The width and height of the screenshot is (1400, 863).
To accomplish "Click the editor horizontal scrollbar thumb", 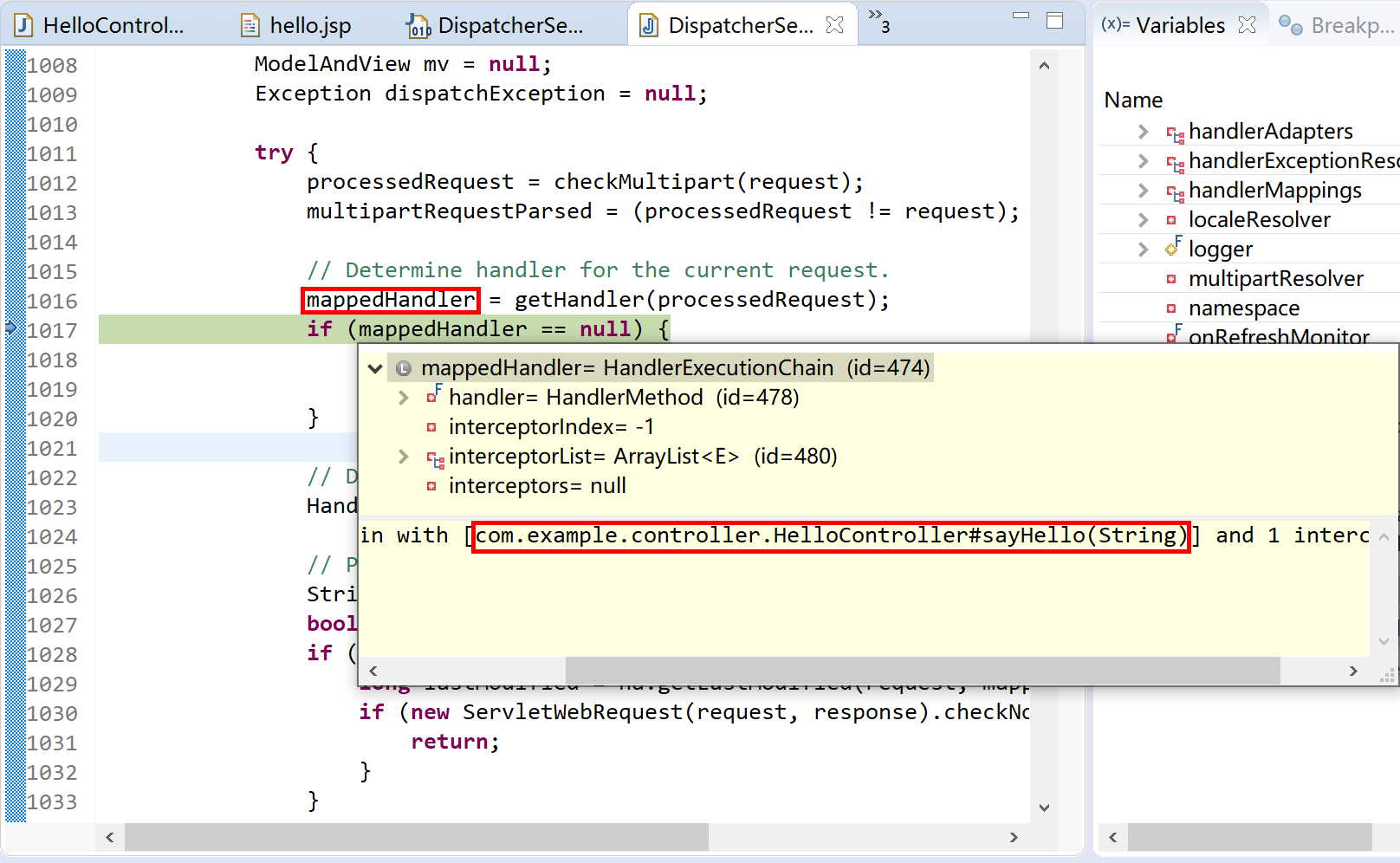I will (416, 837).
